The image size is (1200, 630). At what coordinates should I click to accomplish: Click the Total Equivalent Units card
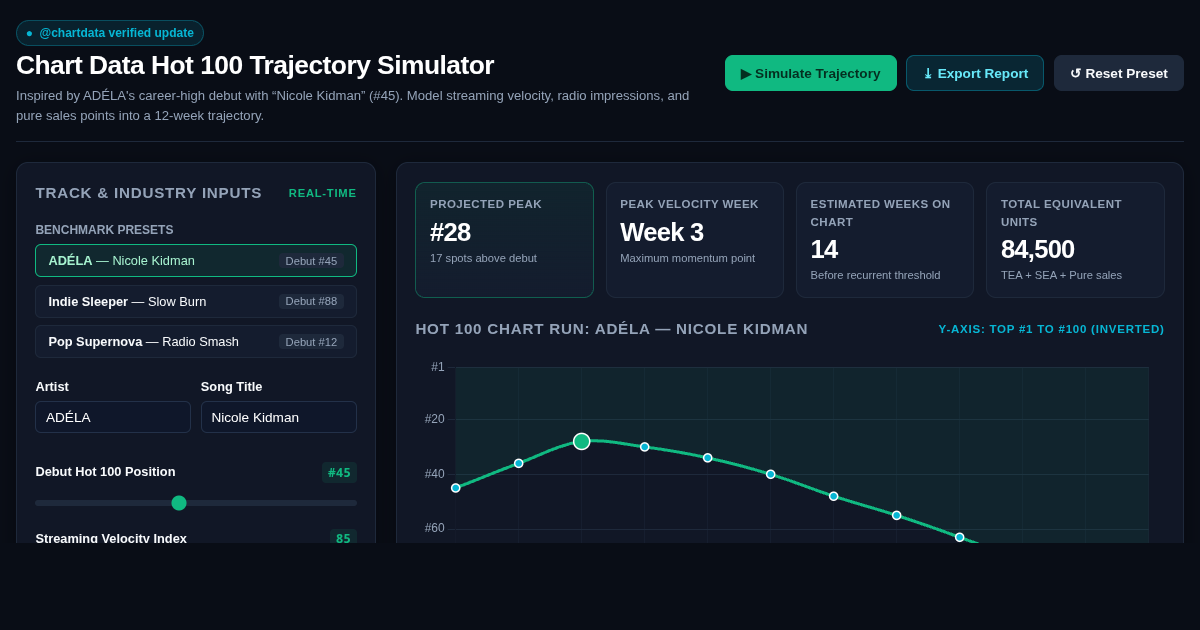click(x=1075, y=240)
